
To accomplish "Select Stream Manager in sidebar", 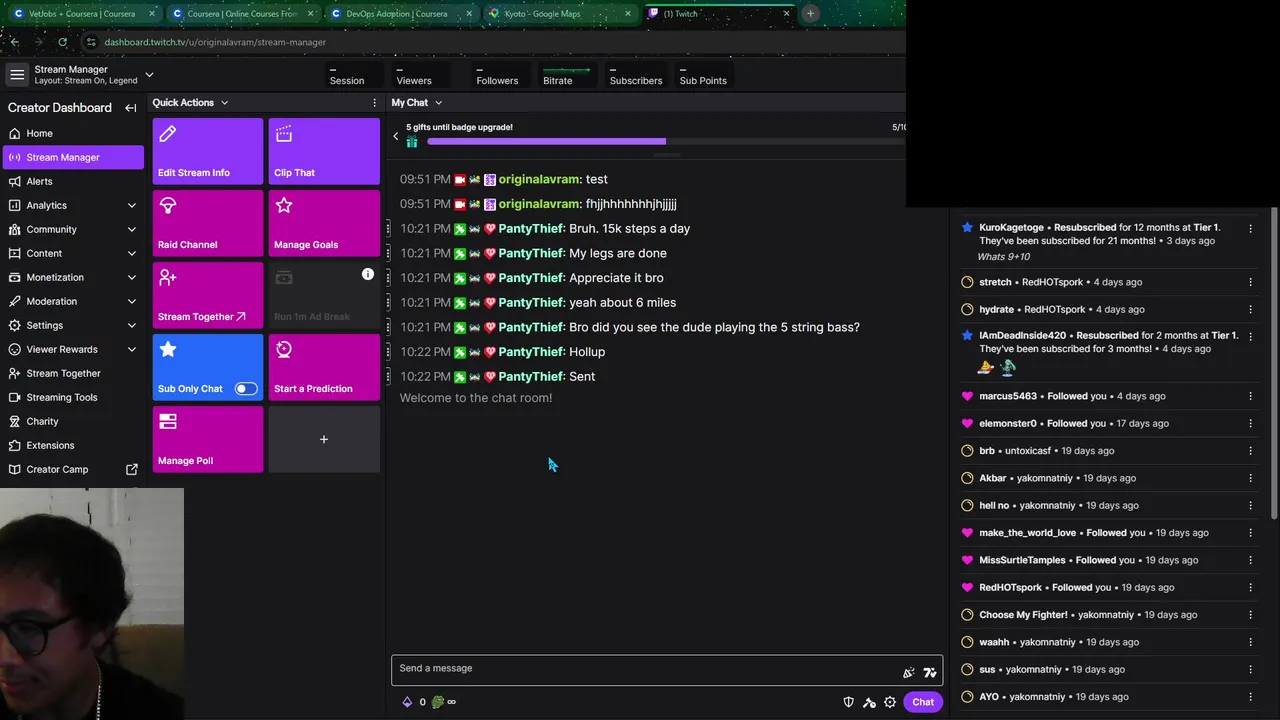I will [72, 157].
